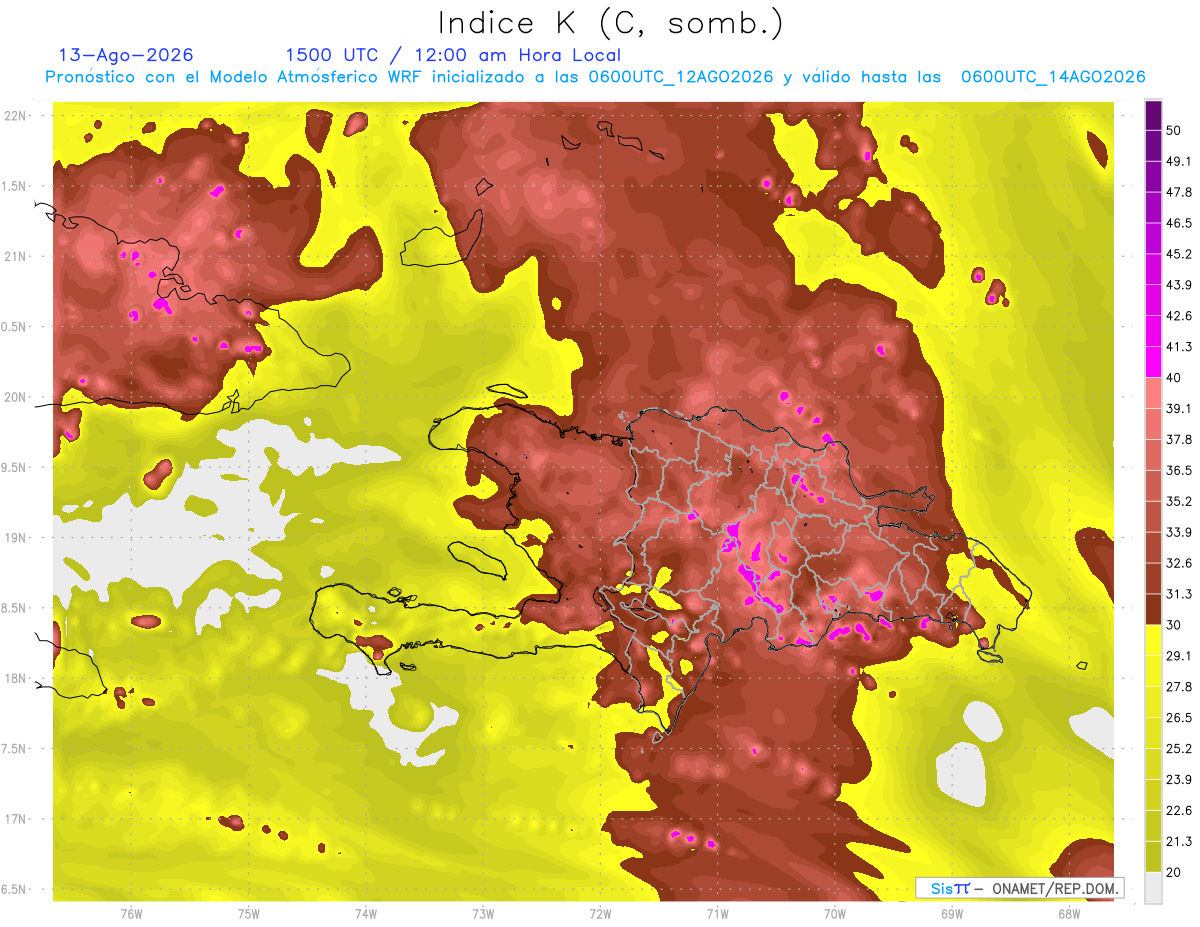Click the "73W" longitude label
The width and height of the screenshot is (1200, 927).
point(483,913)
